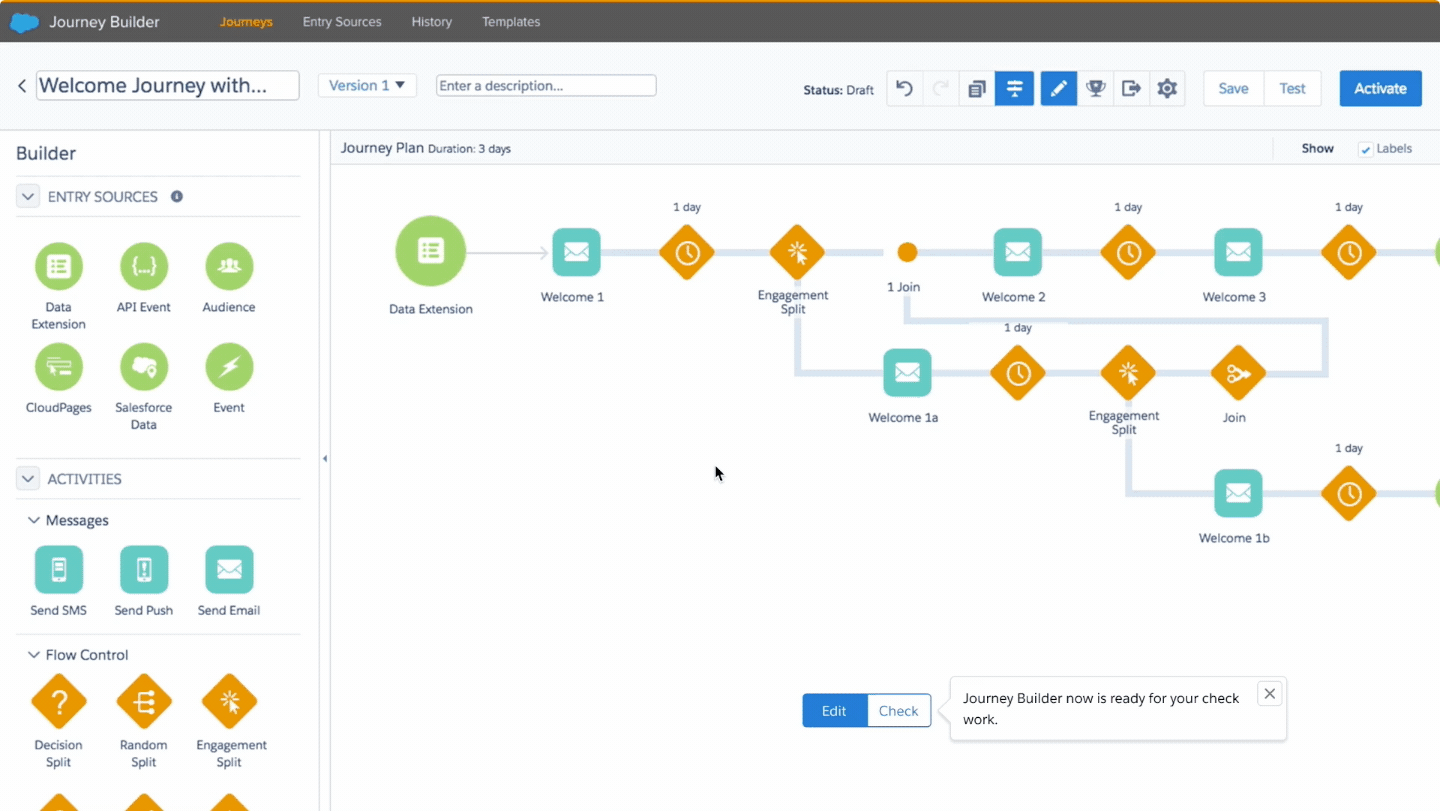Select the Salesforce Data entry source
Image resolution: width=1440 pixels, height=811 pixels.
point(144,367)
